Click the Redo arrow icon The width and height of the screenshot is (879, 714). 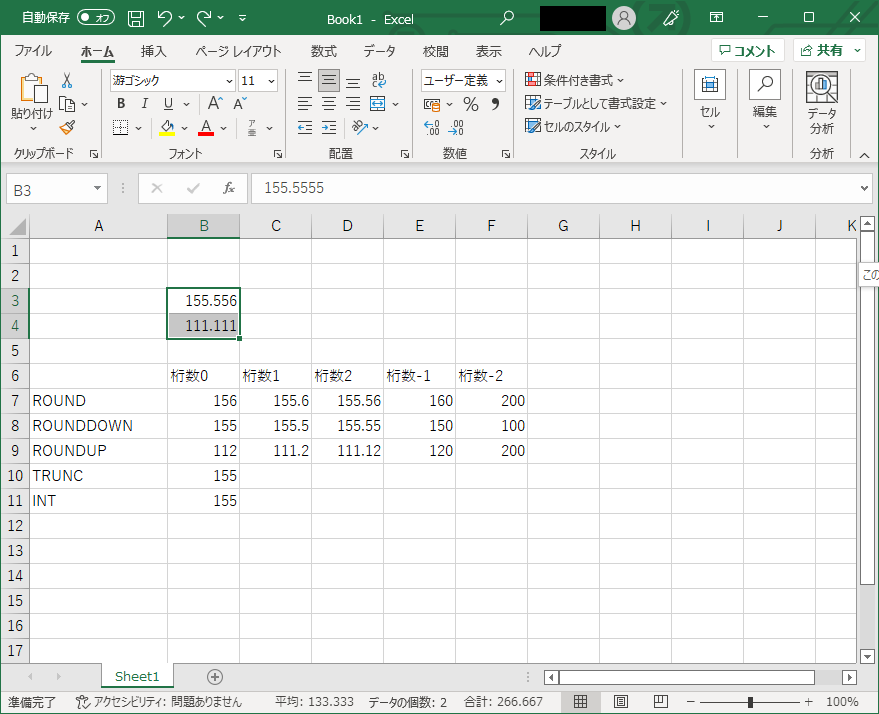pos(204,18)
